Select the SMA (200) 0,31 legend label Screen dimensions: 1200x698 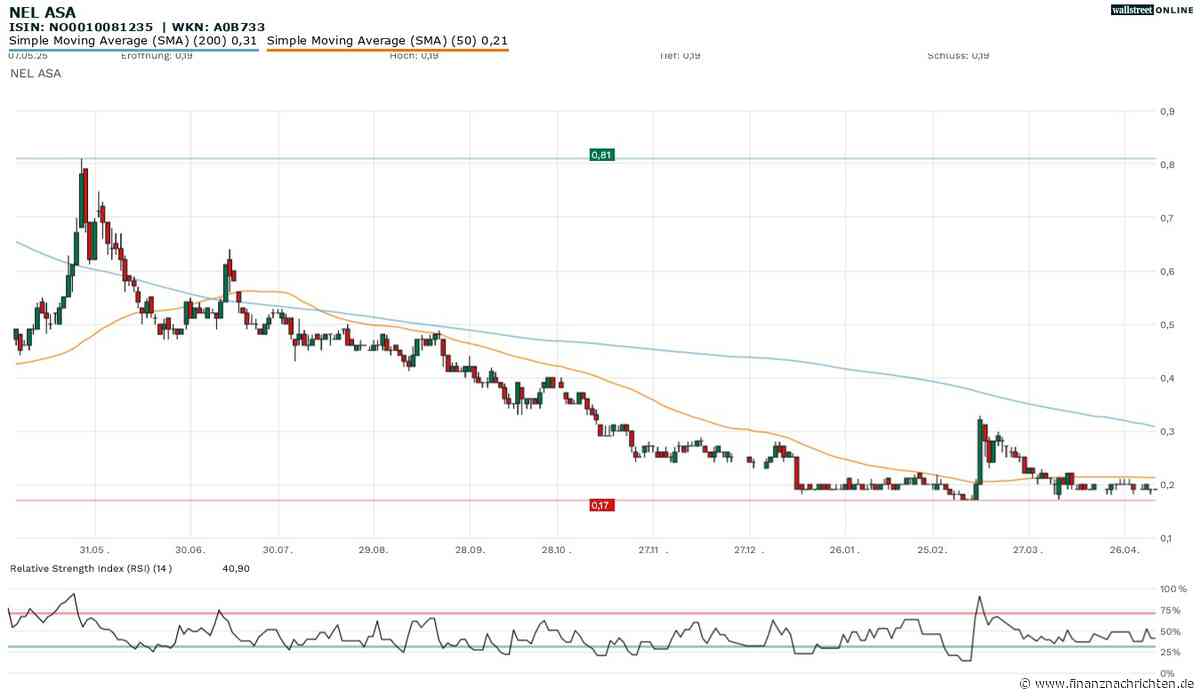click(x=133, y=40)
